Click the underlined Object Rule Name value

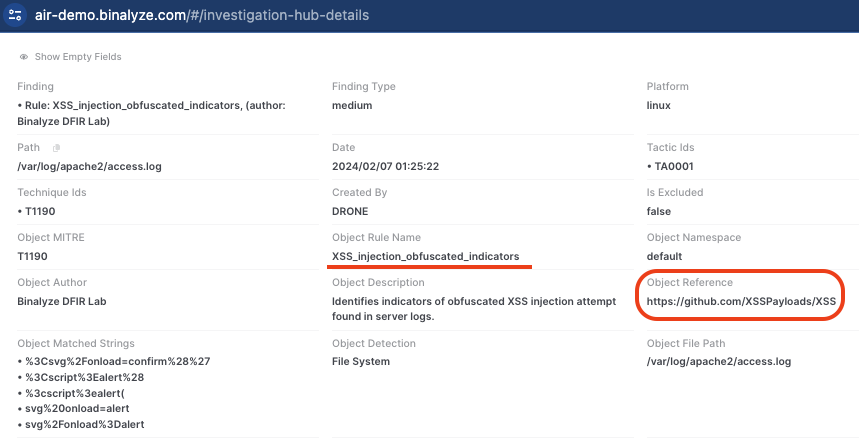(x=426, y=256)
